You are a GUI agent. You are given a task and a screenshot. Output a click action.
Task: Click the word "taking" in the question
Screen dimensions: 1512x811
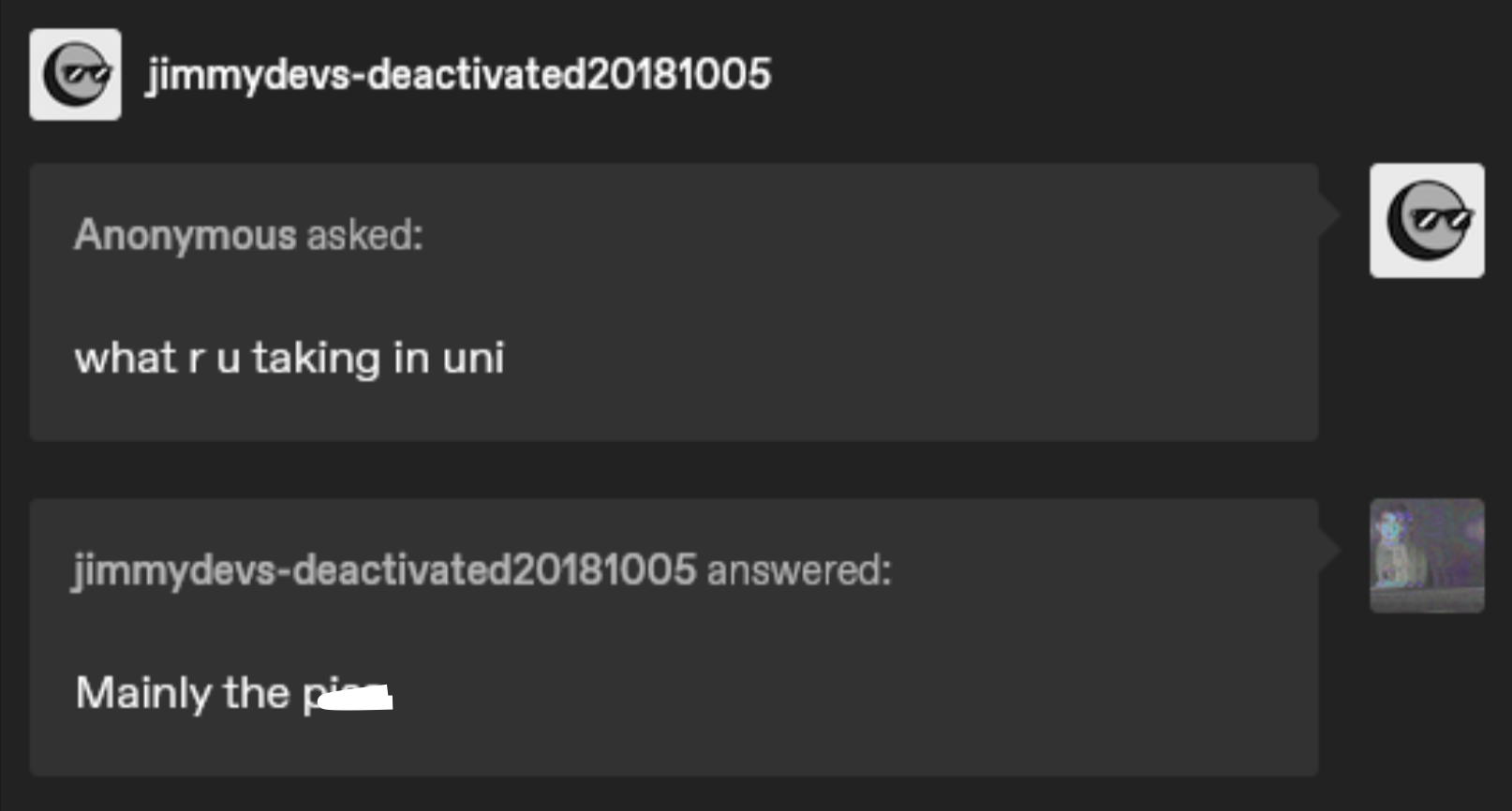click(315, 358)
